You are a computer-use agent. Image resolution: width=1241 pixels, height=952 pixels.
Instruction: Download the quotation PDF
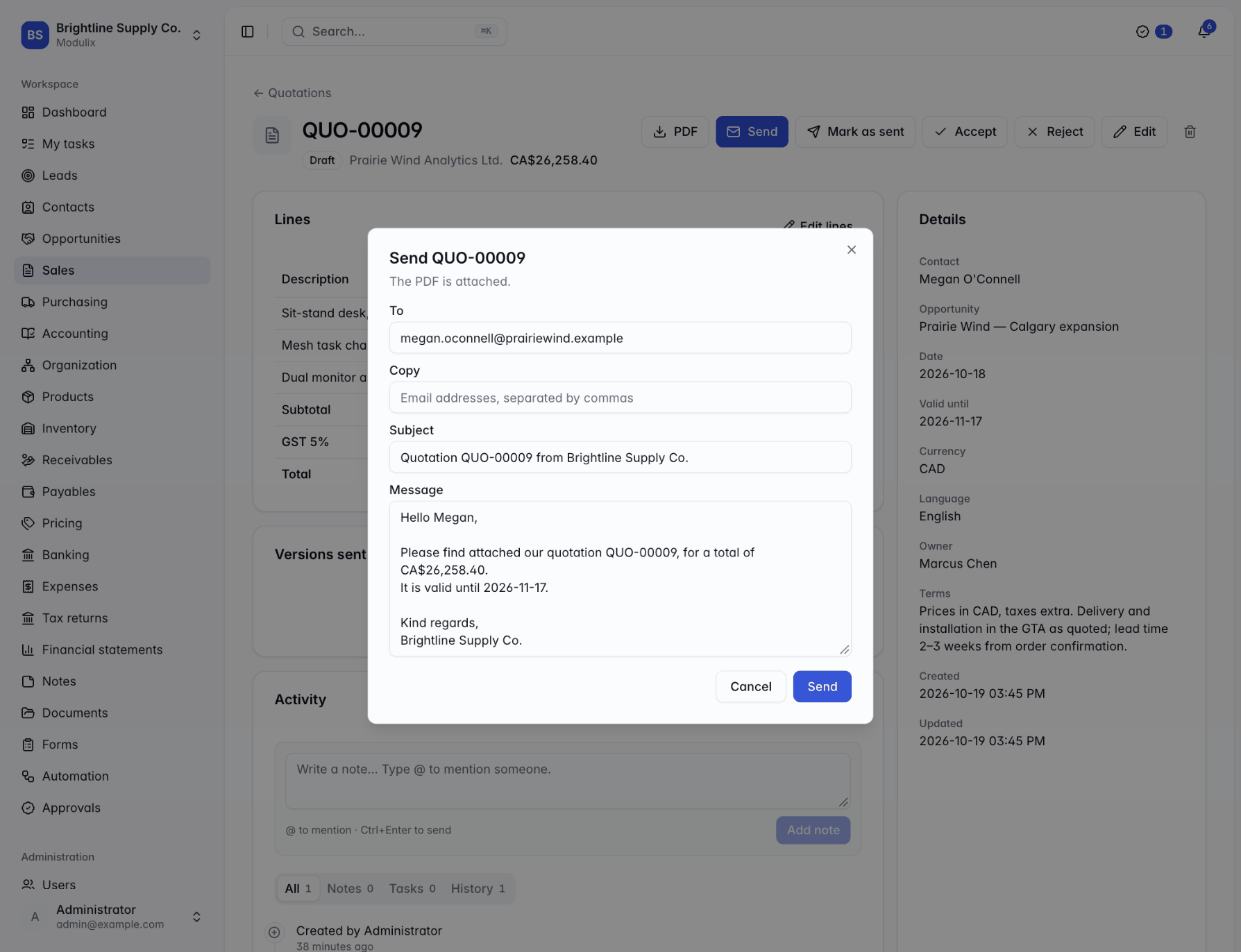675,132
